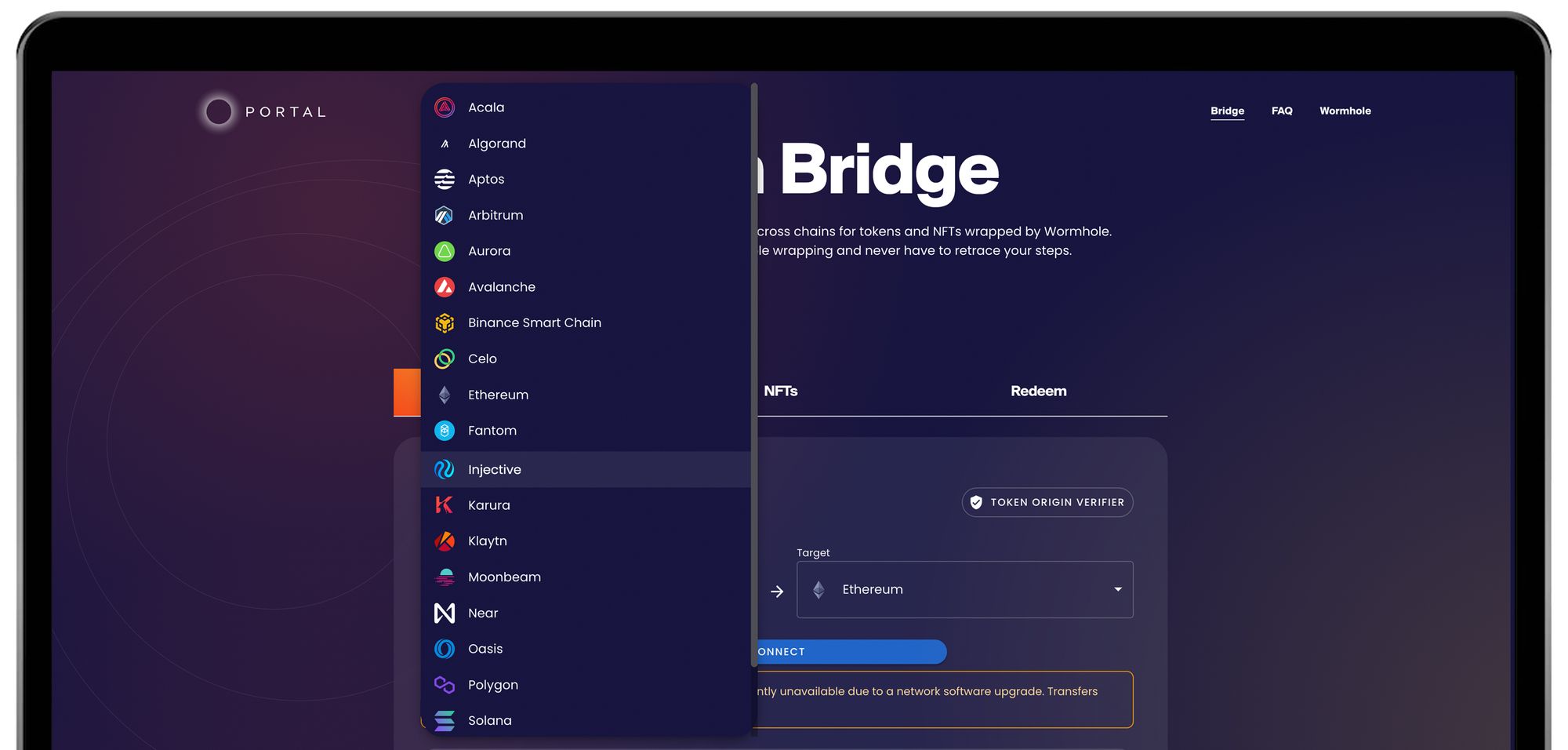Select Moonbeam from the list

[586, 577]
